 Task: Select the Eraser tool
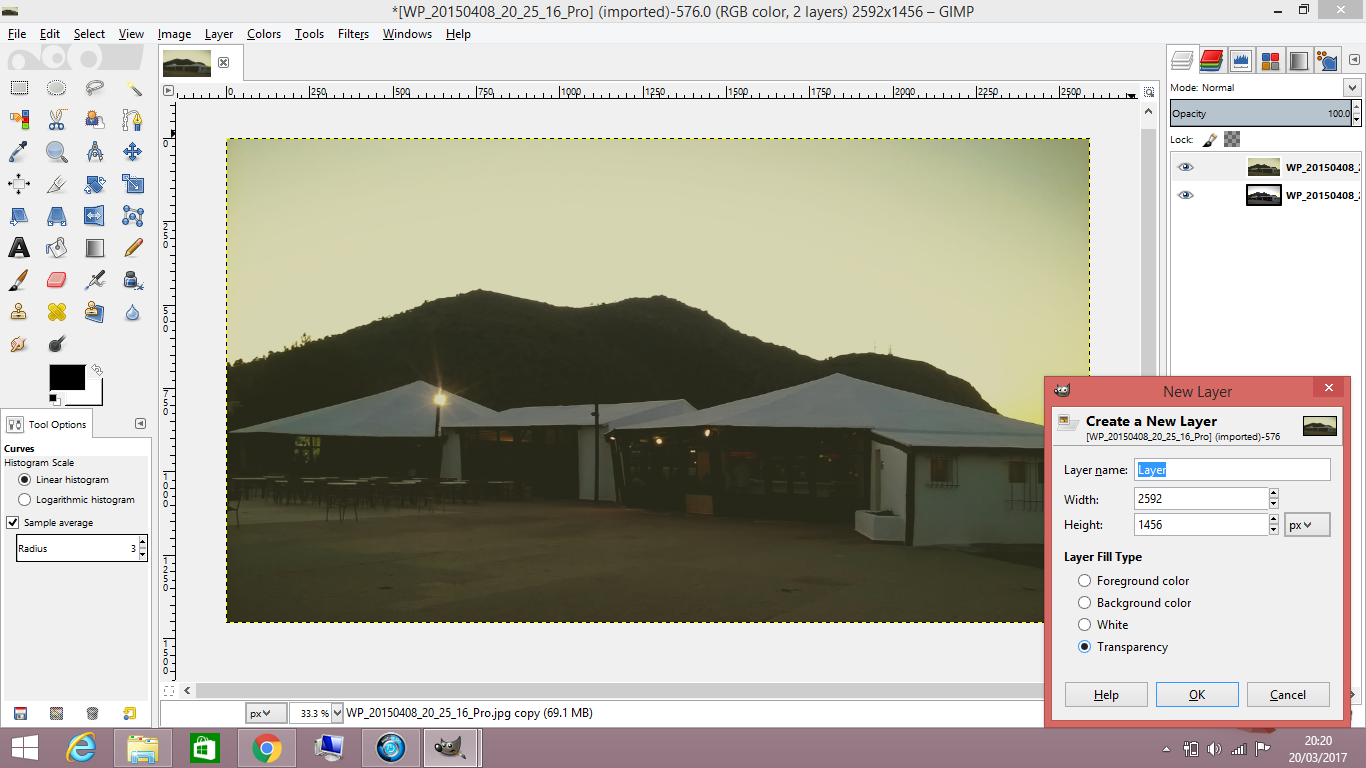(x=56, y=279)
